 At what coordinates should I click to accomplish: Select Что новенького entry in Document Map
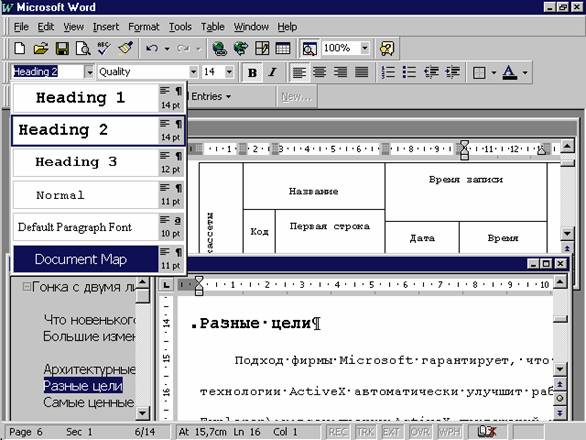89,320
